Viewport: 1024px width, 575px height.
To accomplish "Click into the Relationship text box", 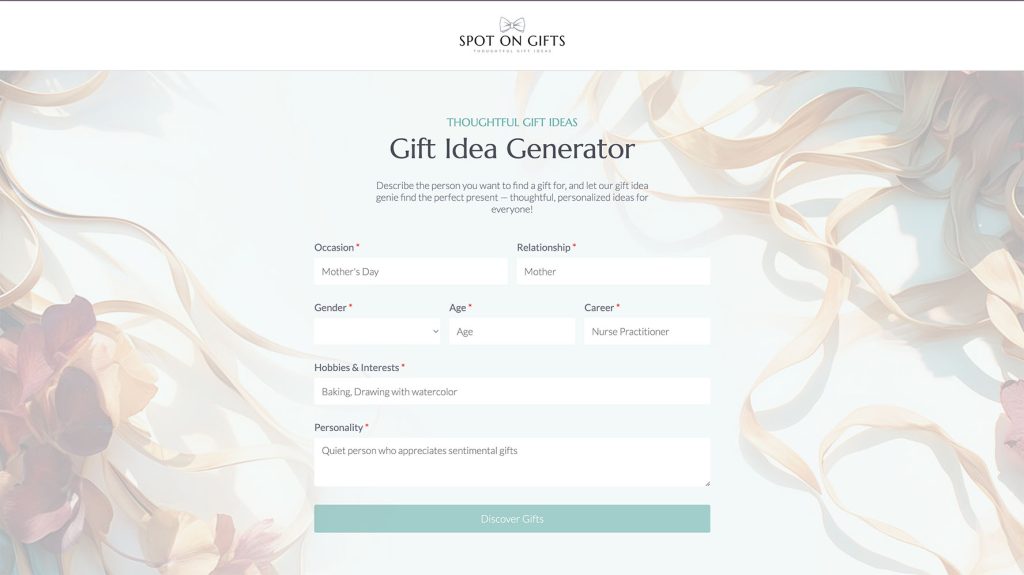I will coord(613,271).
